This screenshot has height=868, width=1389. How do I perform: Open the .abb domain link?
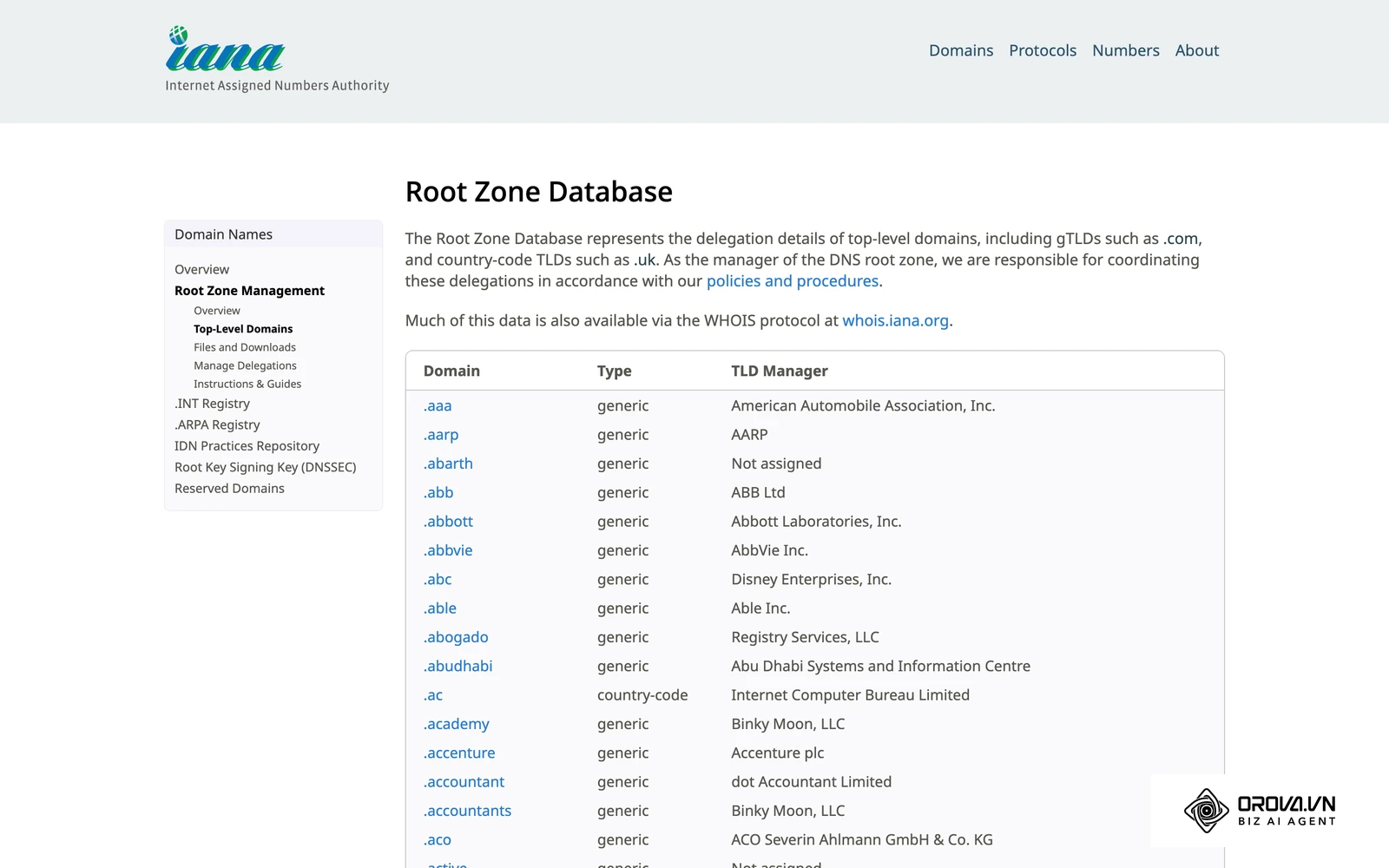[x=438, y=492]
